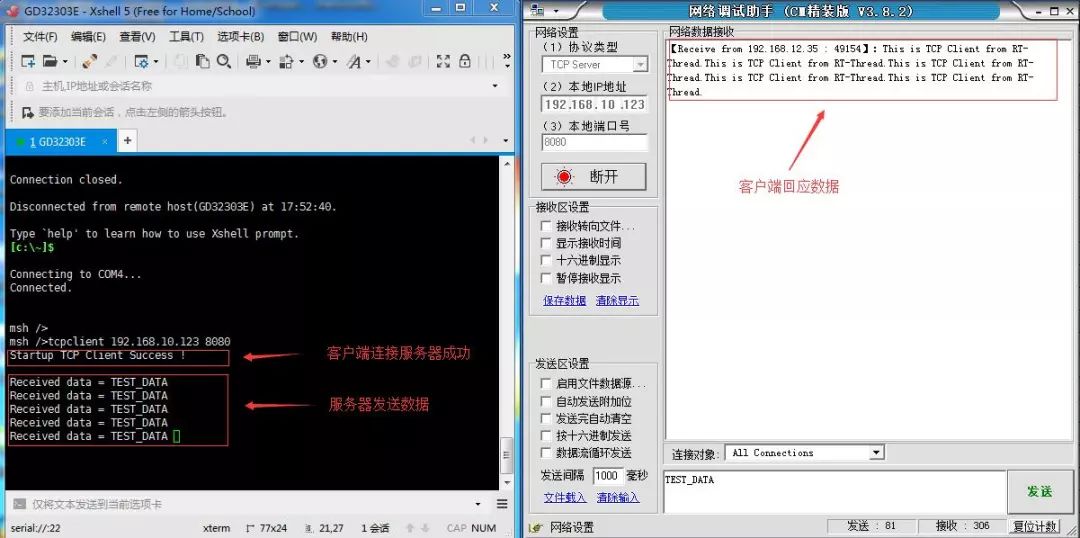Image resolution: width=1080 pixels, height=538 pixels.
Task: Open the 编辑(E) menu
Action: click(88, 37)
